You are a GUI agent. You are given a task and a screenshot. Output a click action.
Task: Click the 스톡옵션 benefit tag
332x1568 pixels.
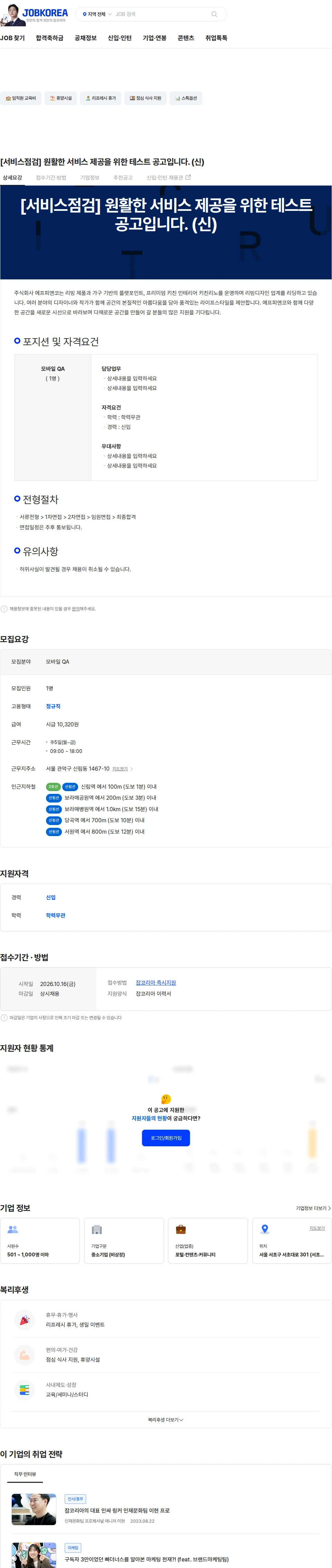point(186,98)
